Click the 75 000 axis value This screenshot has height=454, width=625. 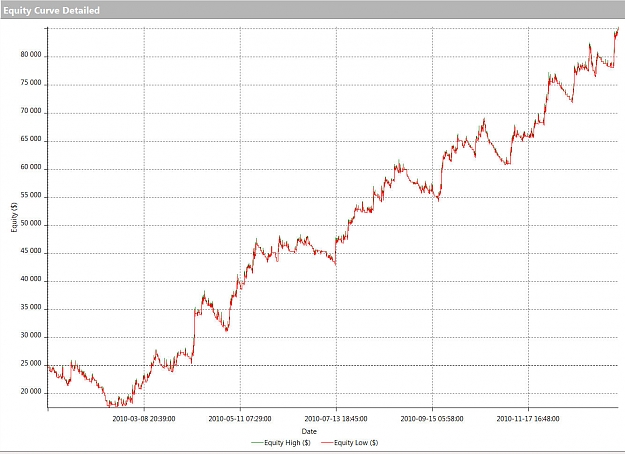click(31, 83)
